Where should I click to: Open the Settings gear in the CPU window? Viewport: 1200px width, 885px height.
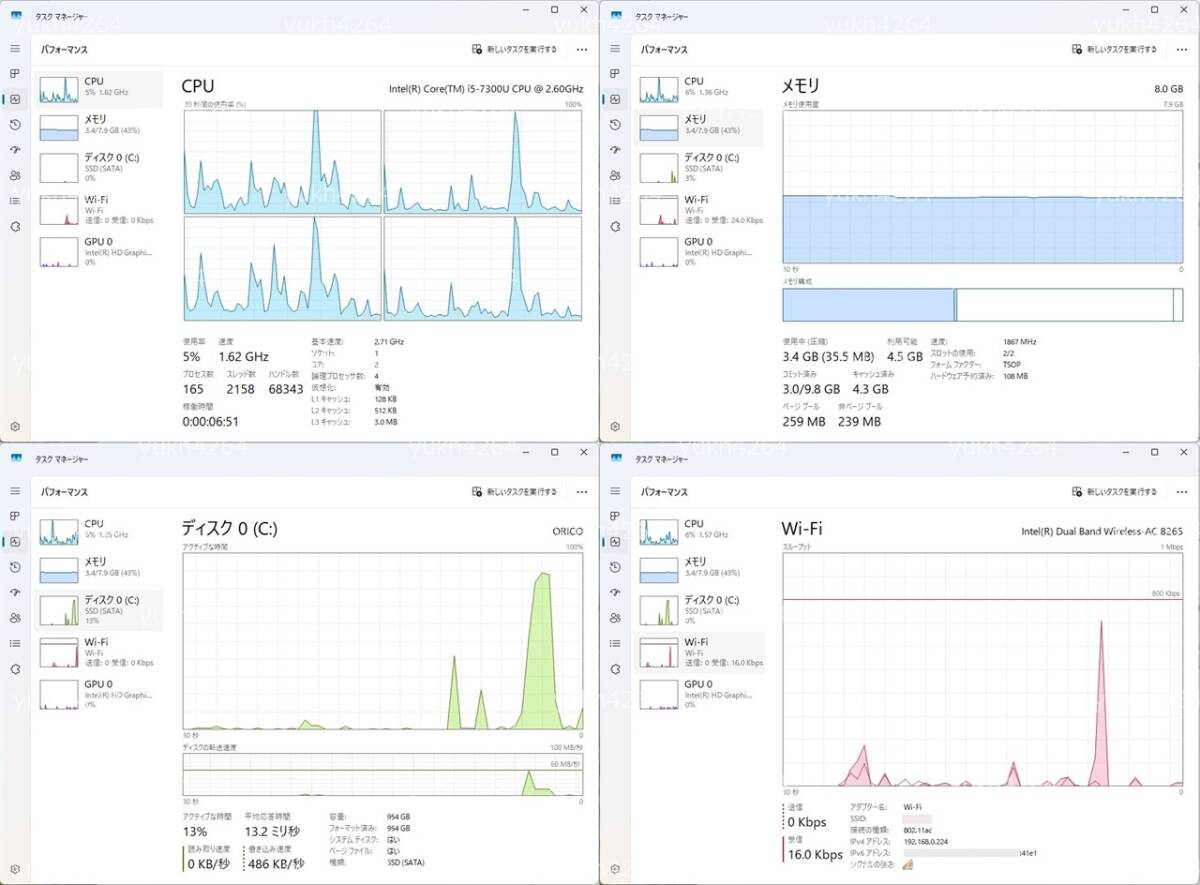click(15, 426)
